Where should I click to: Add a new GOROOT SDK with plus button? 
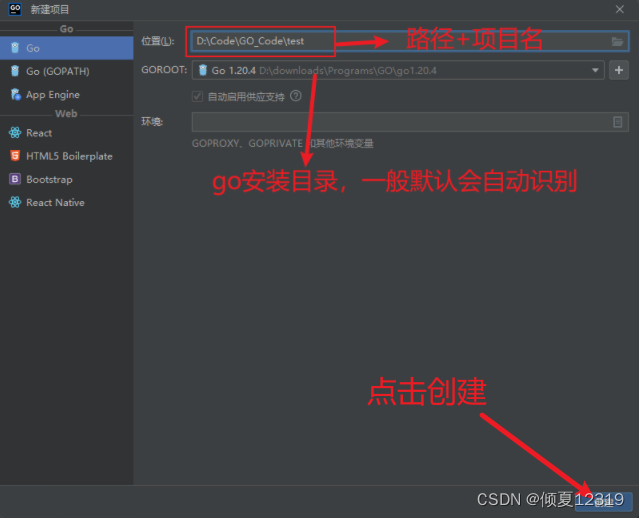(619, 70)
